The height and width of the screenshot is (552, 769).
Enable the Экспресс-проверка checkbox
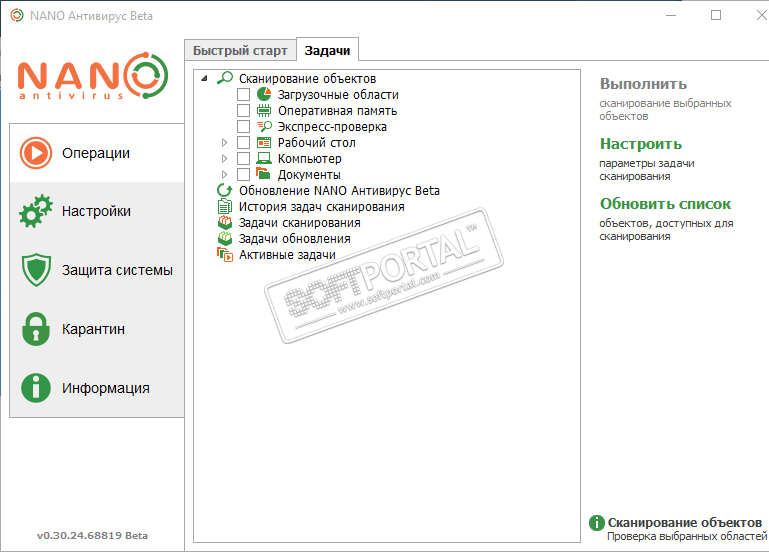[x=243, y=126]
